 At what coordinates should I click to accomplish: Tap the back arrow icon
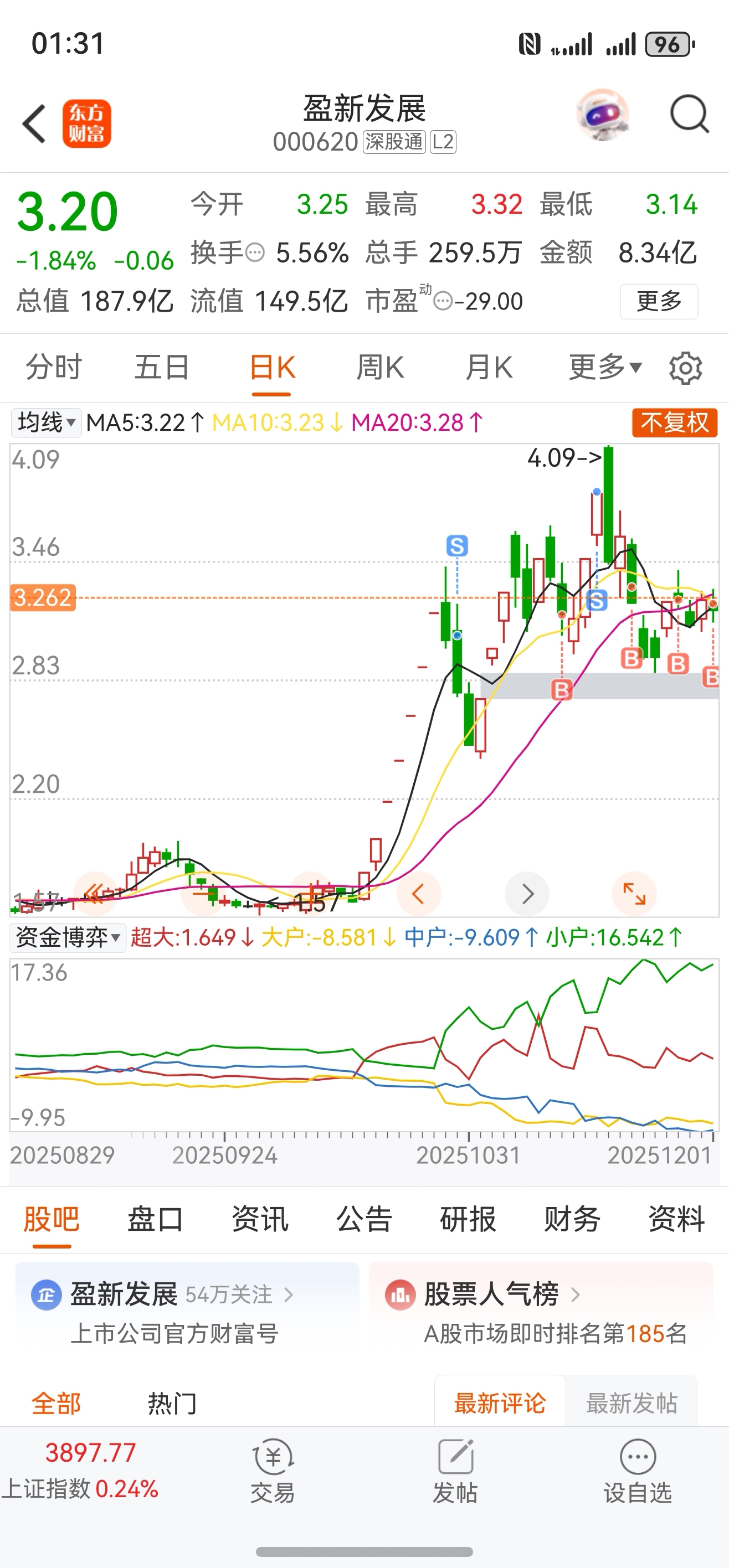point(34,123)
